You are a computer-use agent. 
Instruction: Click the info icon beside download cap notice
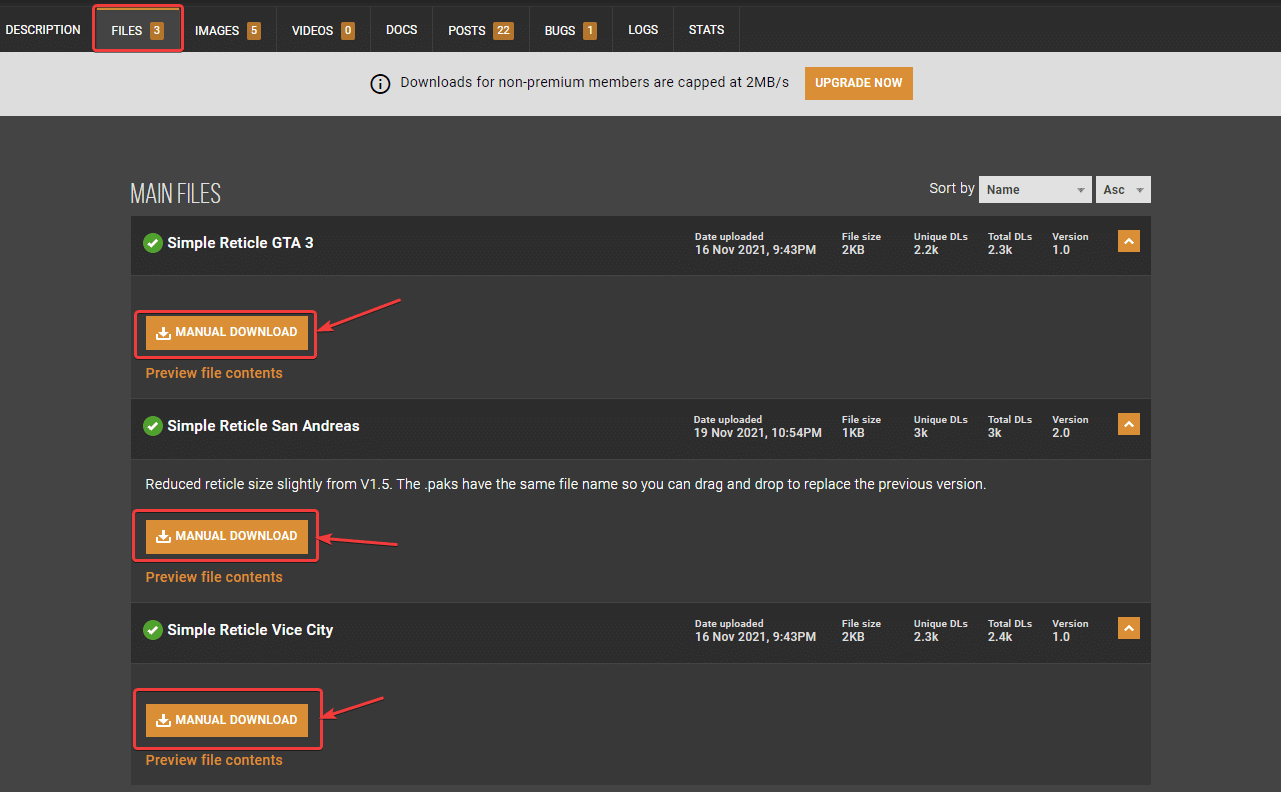tap(380, 84)
